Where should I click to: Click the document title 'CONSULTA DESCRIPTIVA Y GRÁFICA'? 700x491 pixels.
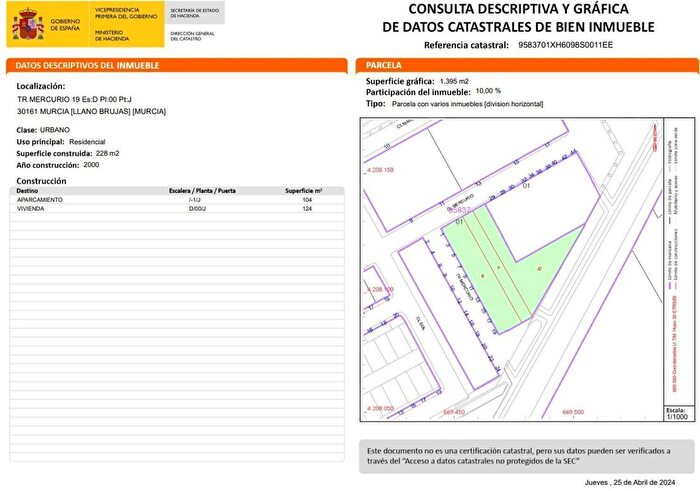(518, 9)
